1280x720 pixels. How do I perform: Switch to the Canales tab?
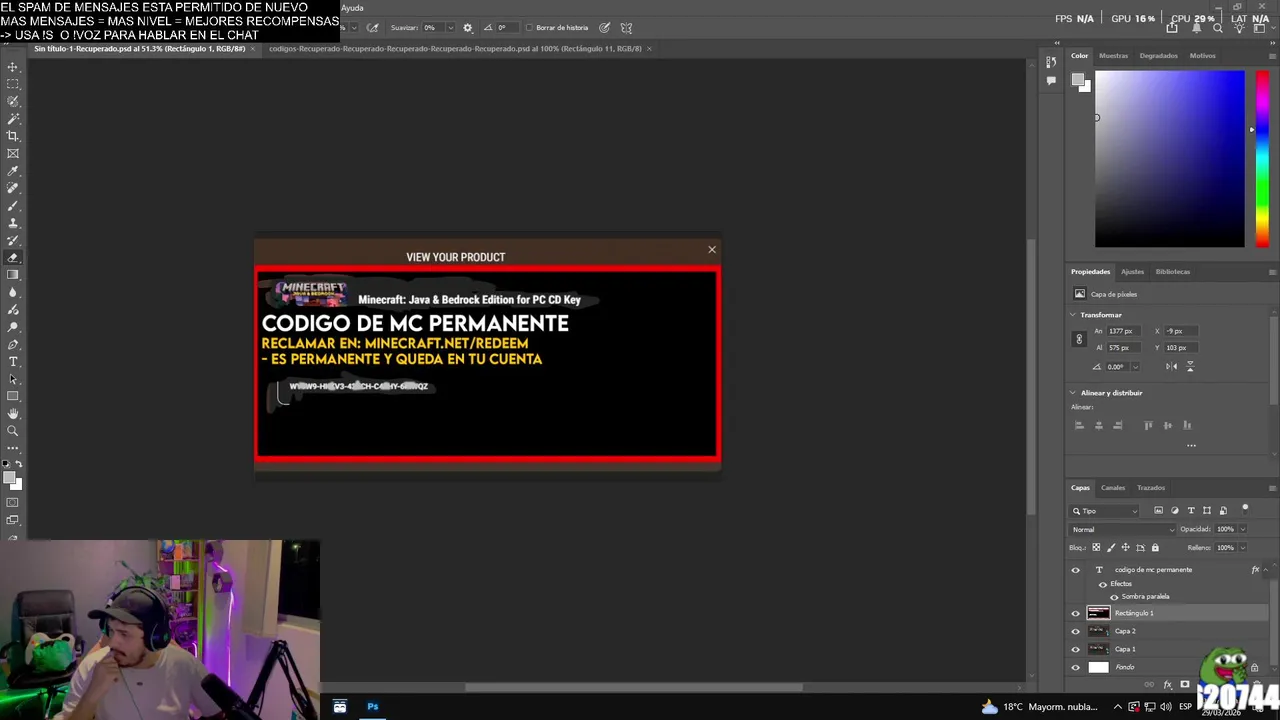click(x=1113, y=488)
